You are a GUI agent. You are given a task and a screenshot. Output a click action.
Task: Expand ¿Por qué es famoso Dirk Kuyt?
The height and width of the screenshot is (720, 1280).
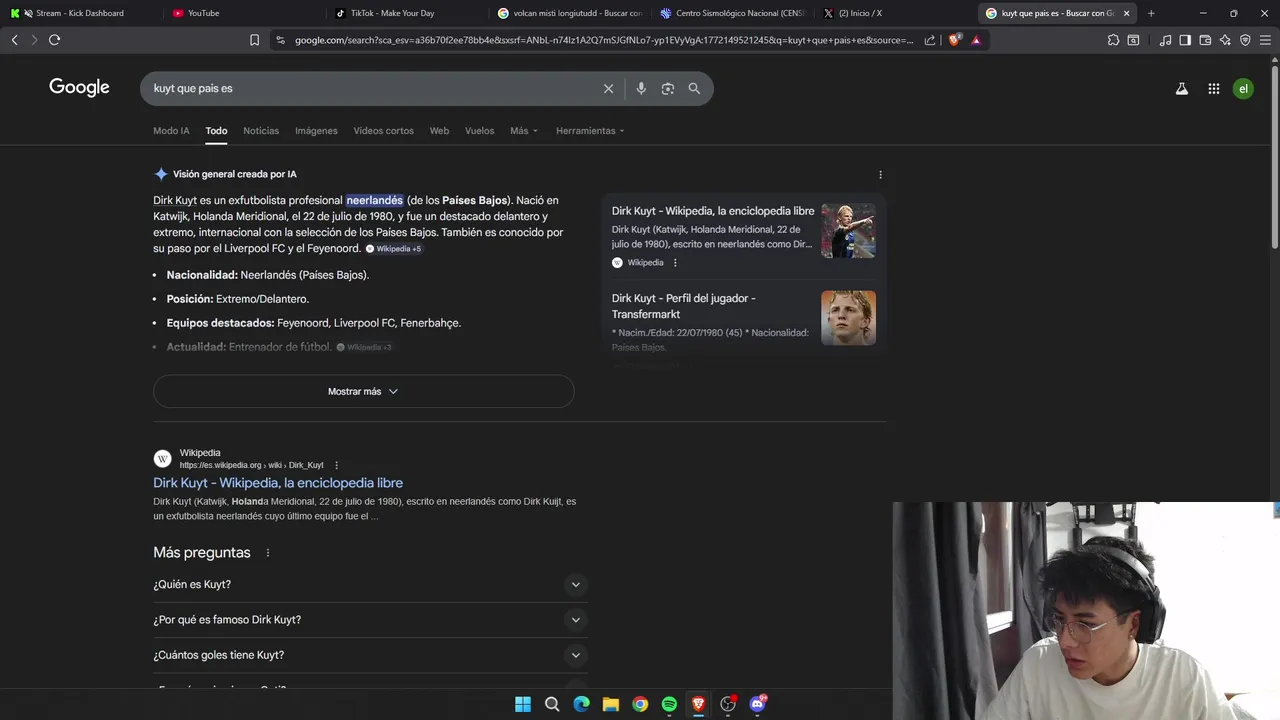coord(370,620)
